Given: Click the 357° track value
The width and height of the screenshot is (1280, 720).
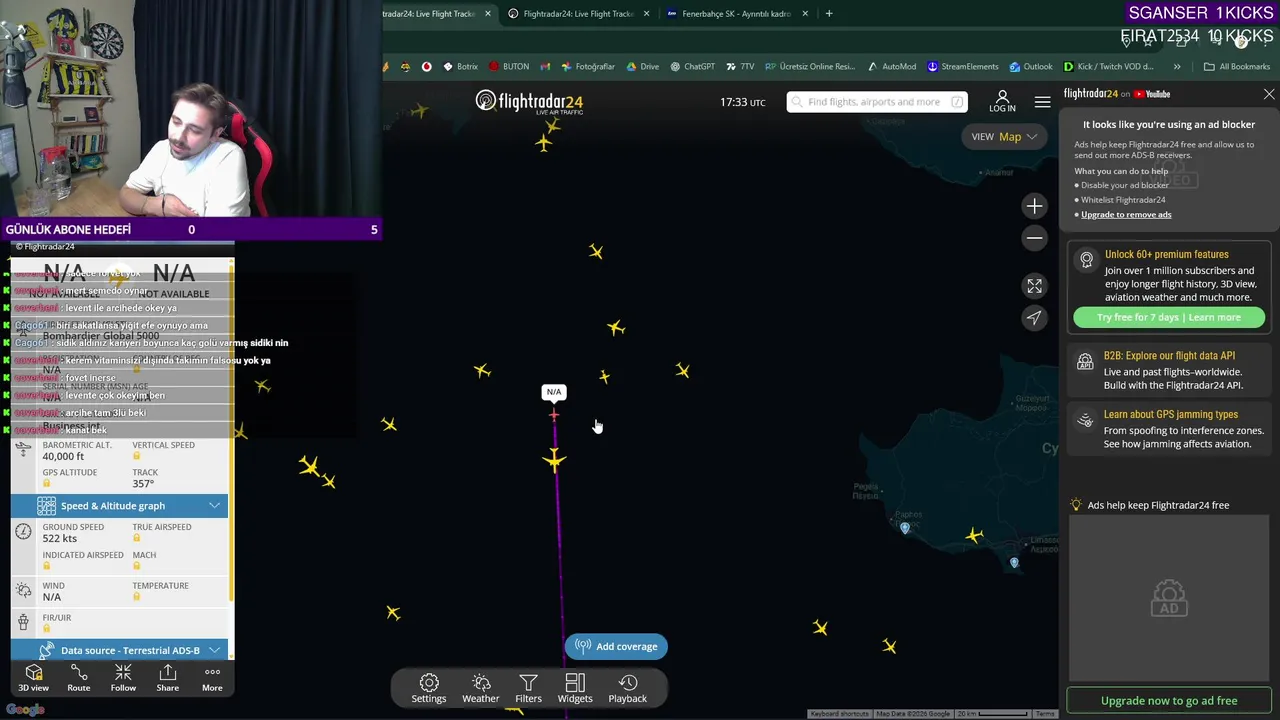Looking at the screenshot, I should (x=143, y=484).
